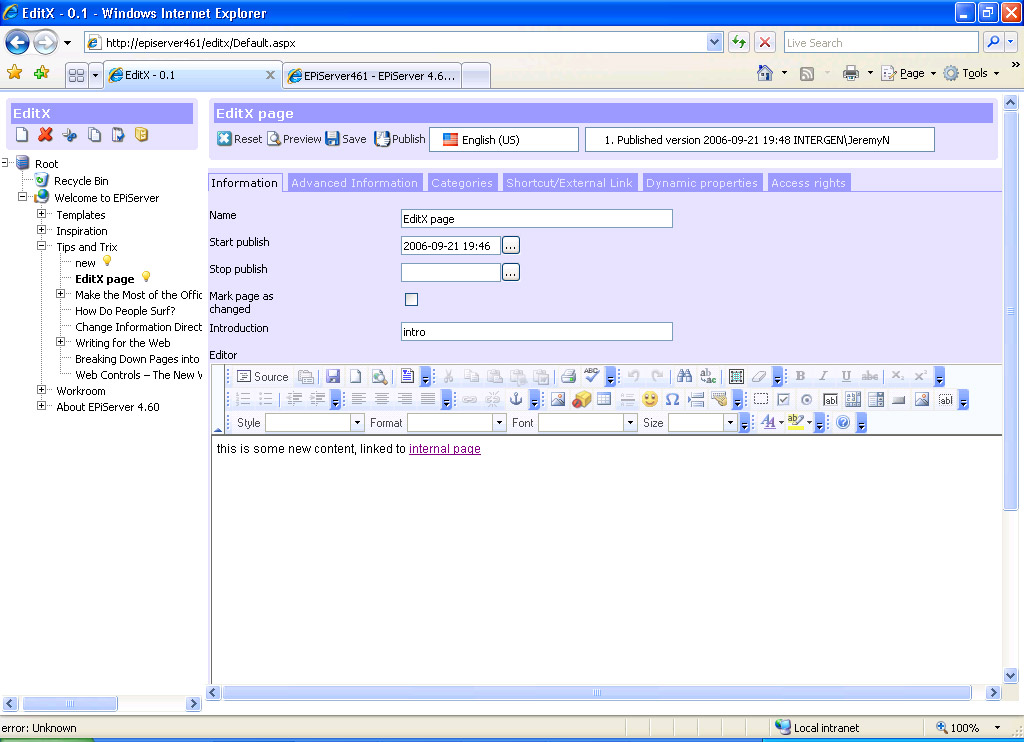1024x742 pixels.
Task: Collapse the Welcome to EPiServer node
Action: (22, 197)
